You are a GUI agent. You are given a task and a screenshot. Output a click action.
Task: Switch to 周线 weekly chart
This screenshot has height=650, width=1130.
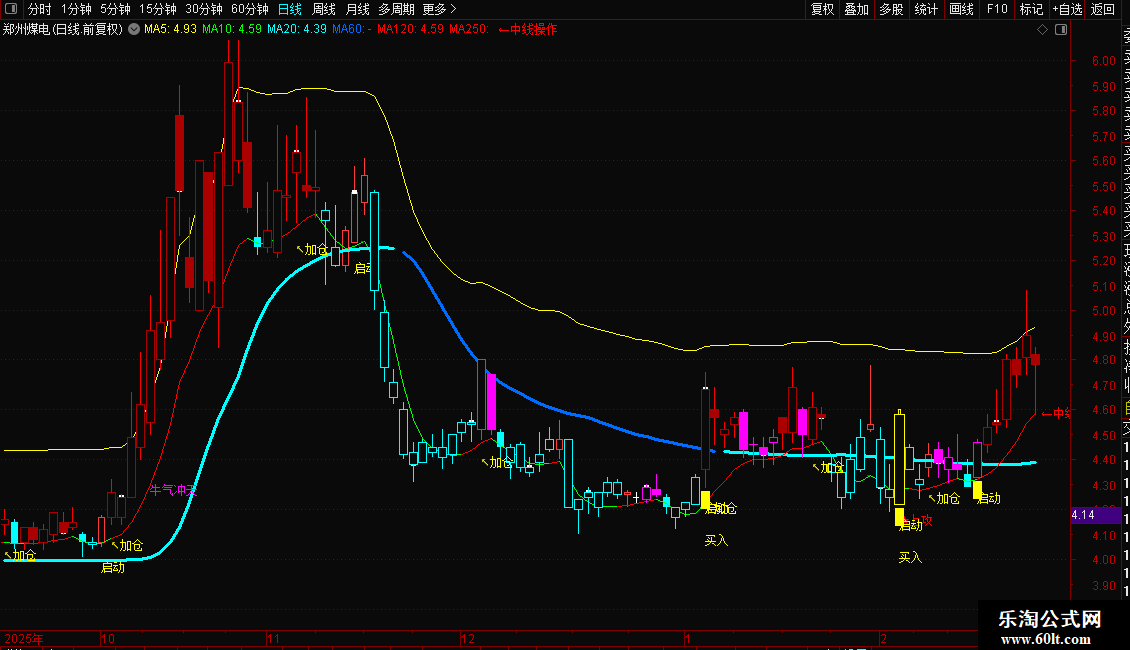click(324, 9)
